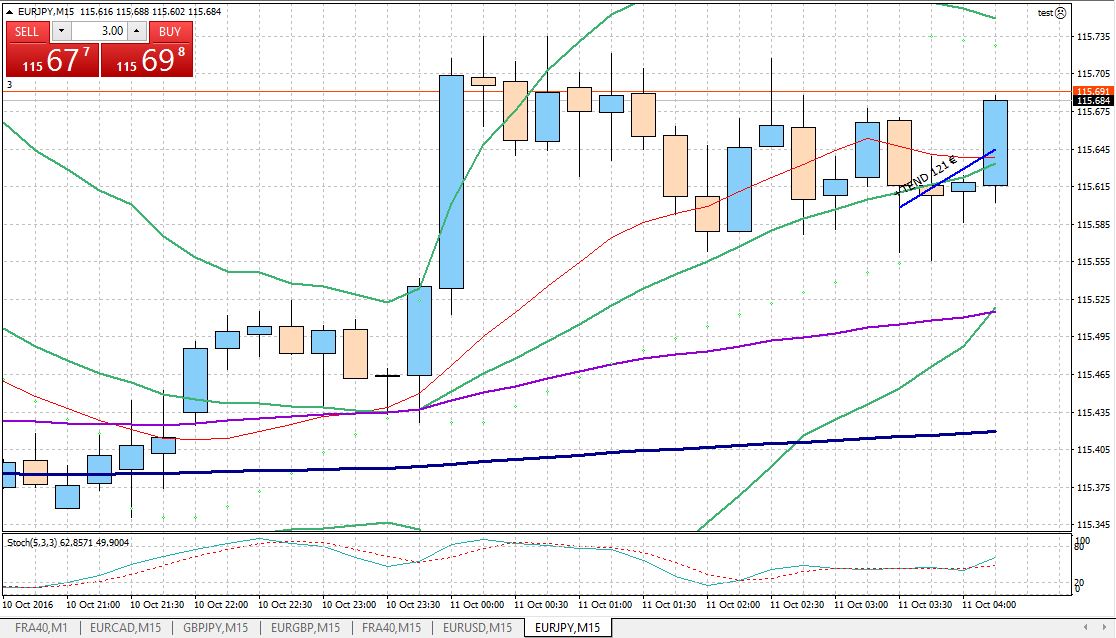Click the BUY button

click(x=170, y=31)
